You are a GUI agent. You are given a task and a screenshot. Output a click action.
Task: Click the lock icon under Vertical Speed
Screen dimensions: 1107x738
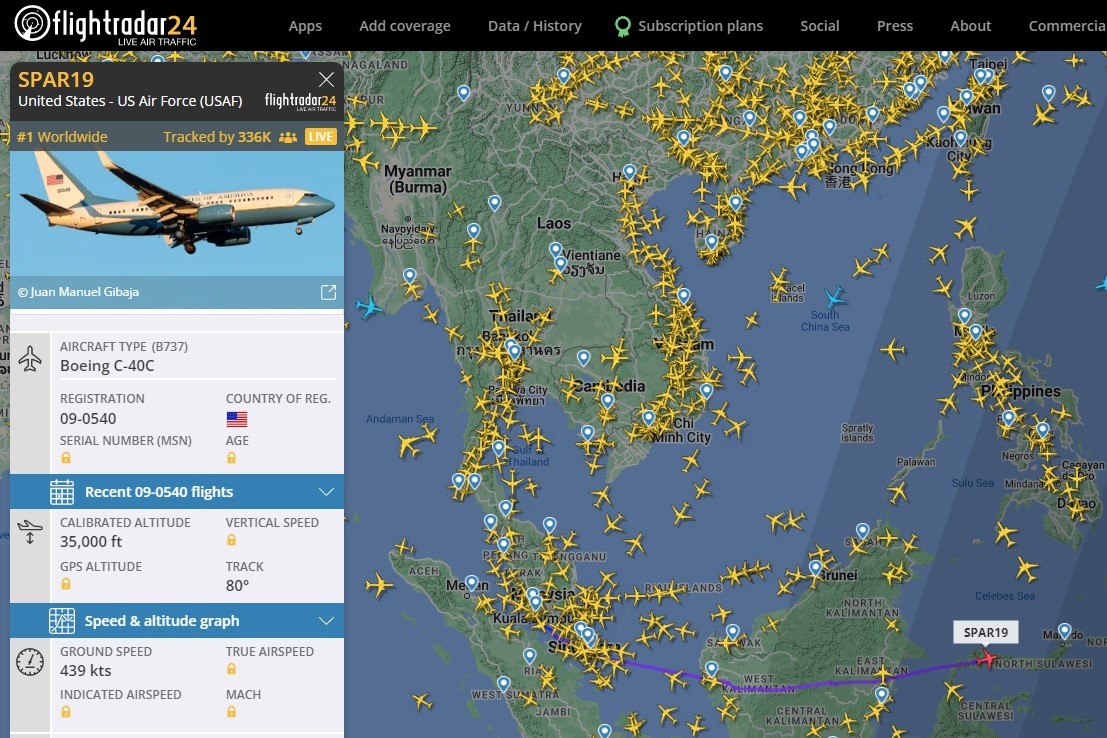(x=232, y=540)
